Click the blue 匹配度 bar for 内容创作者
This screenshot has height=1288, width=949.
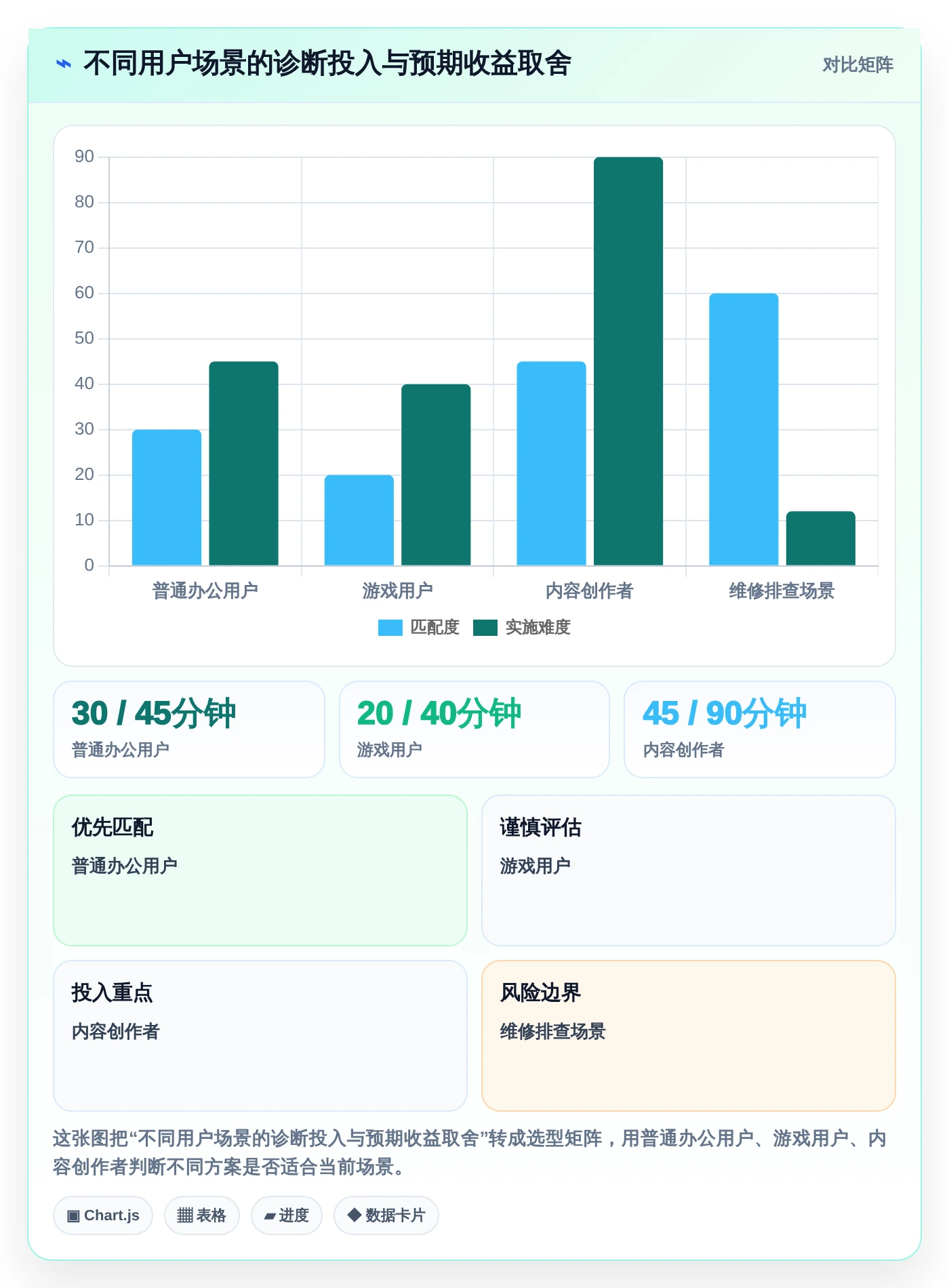(551, 464)
